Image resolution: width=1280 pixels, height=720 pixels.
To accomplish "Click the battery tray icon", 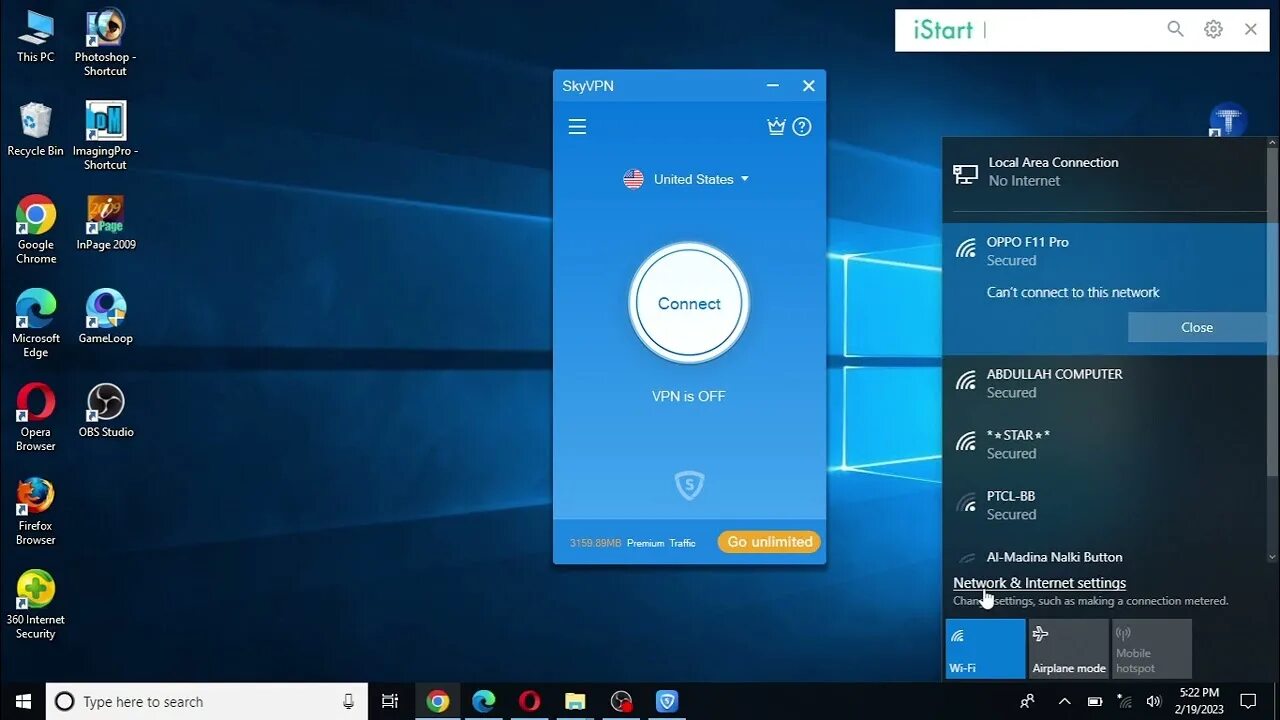I will pos(1094,701).
